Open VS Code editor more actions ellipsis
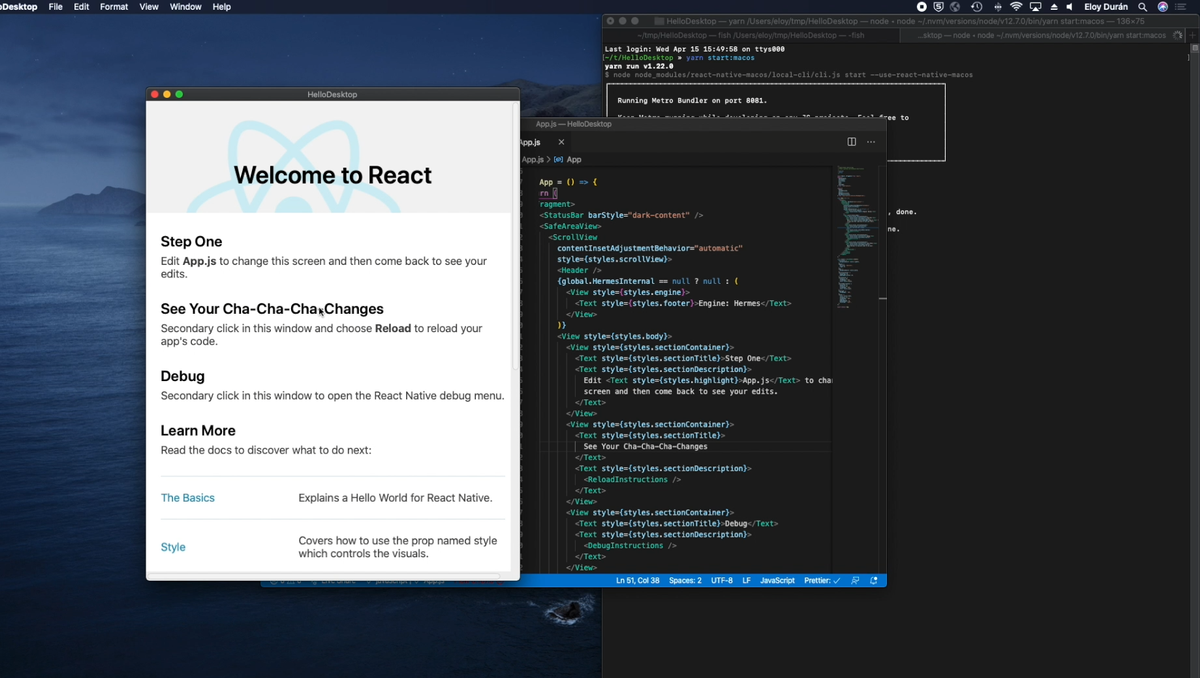Viewport: 1200px width, 678px height. (x=871, y=142)
